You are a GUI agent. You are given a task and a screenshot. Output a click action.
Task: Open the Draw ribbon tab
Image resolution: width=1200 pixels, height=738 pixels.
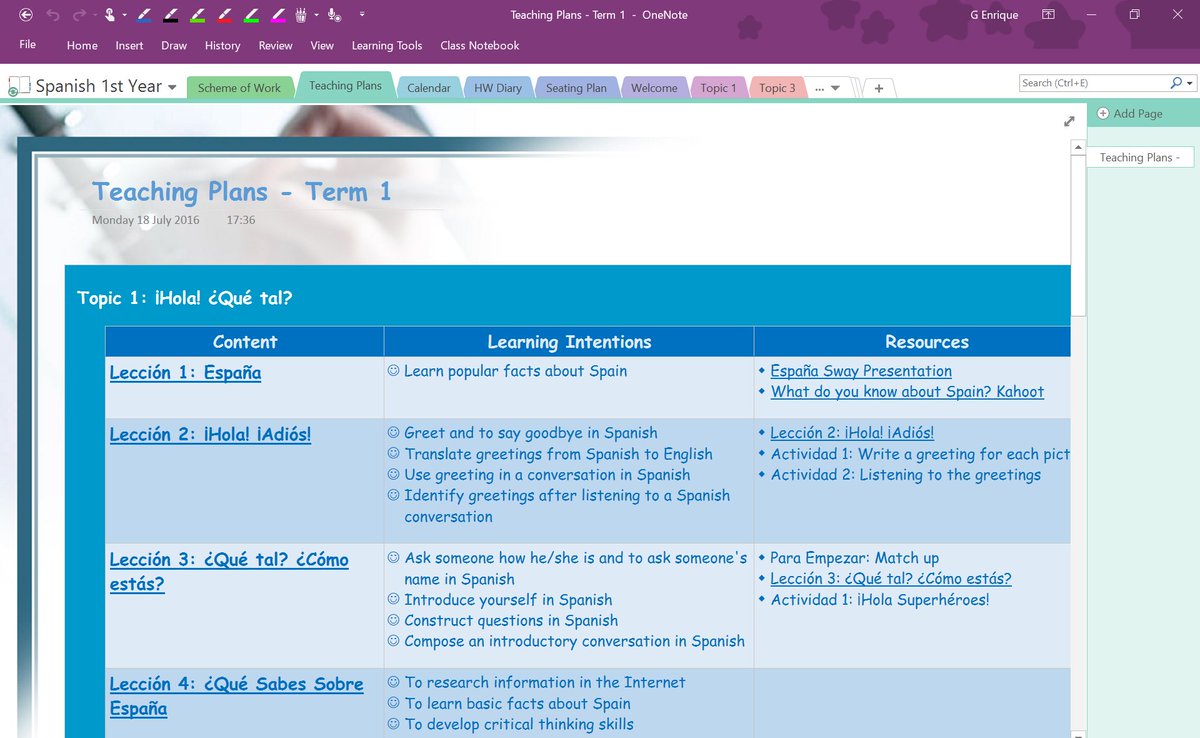tap(174, 45)
